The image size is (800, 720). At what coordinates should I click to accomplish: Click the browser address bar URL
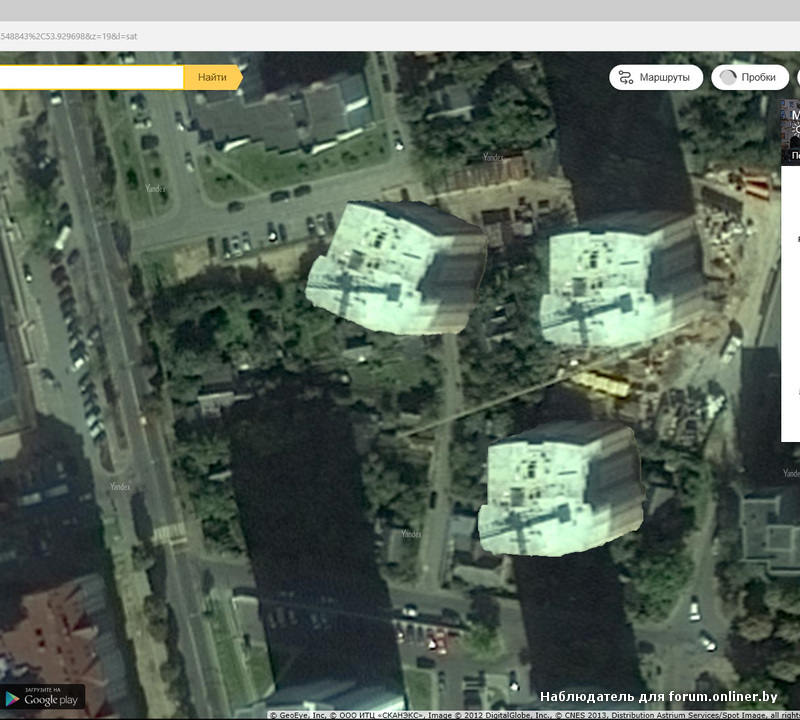click(x=68, y=36)
